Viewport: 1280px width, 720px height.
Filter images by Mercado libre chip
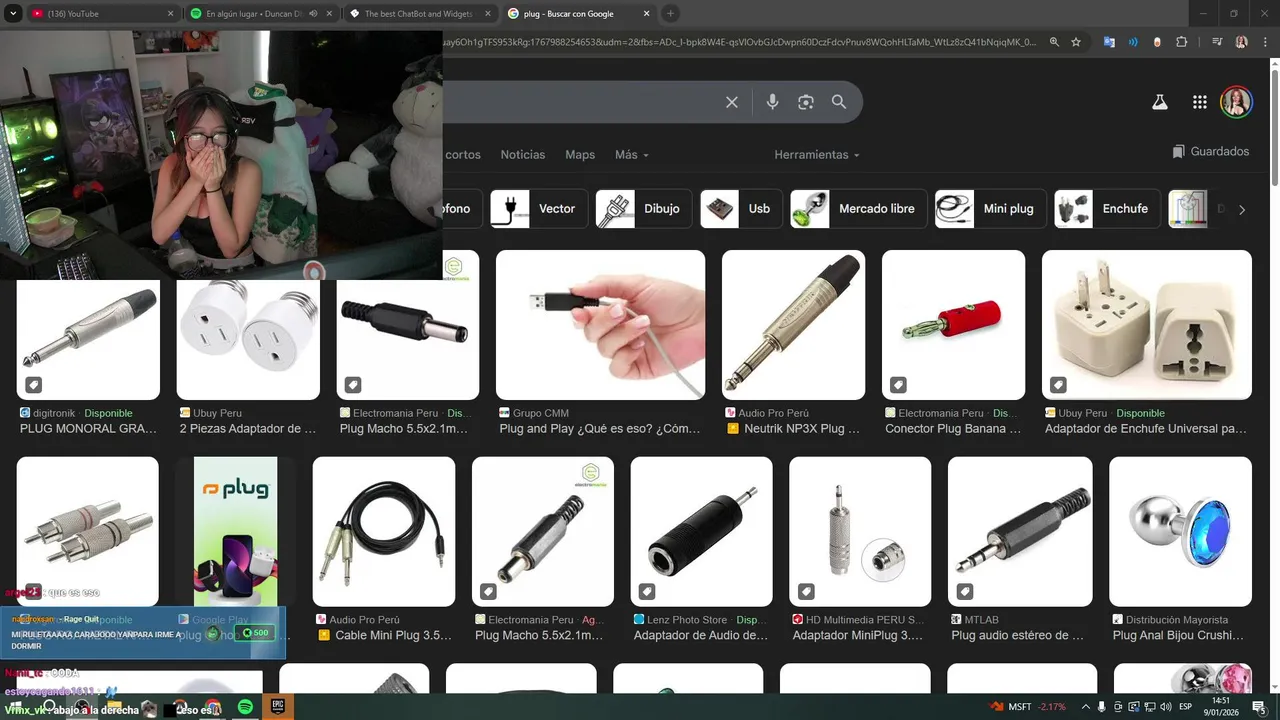tap(859, 209)
